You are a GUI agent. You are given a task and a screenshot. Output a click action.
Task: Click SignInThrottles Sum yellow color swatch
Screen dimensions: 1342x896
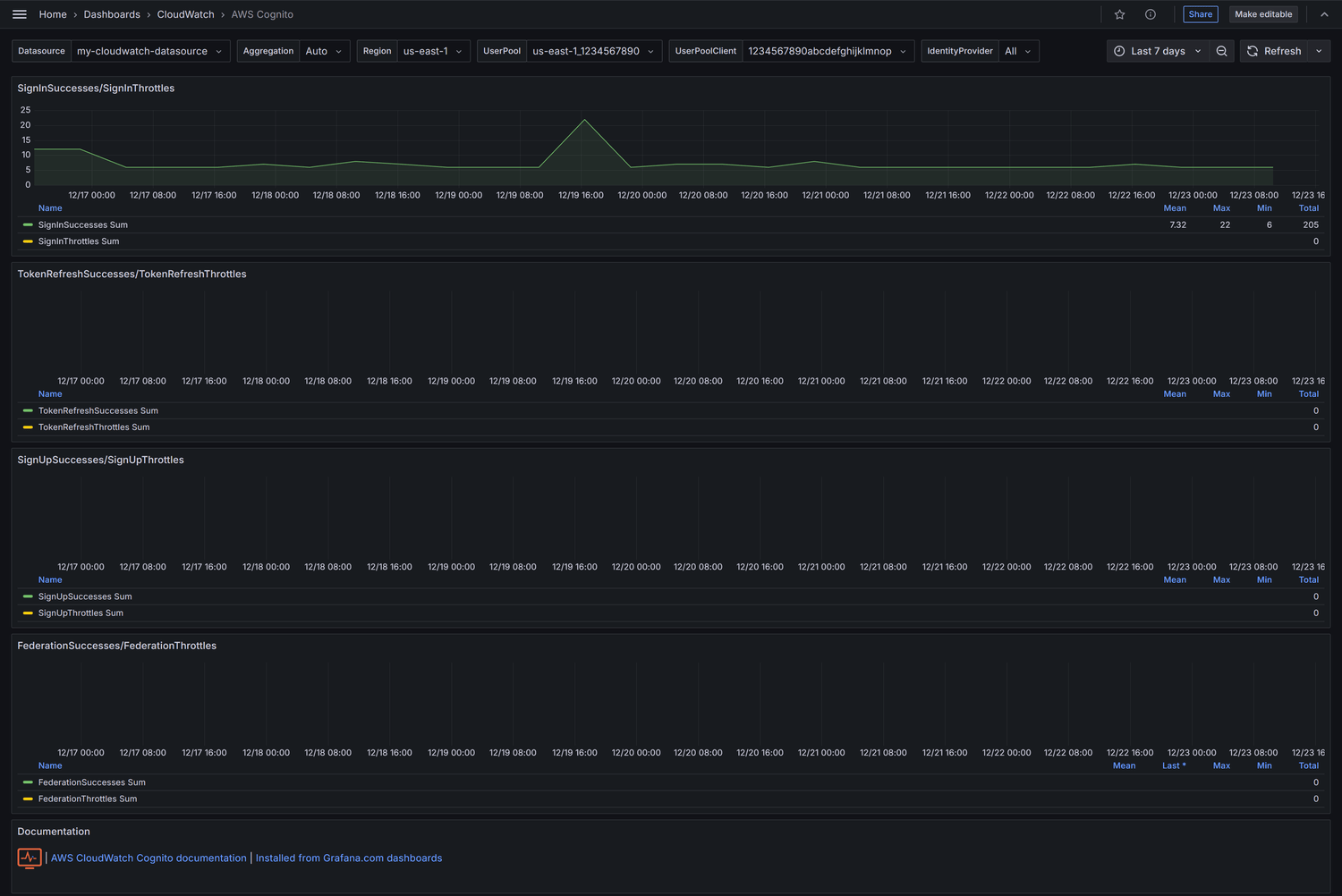click(28, 241)
